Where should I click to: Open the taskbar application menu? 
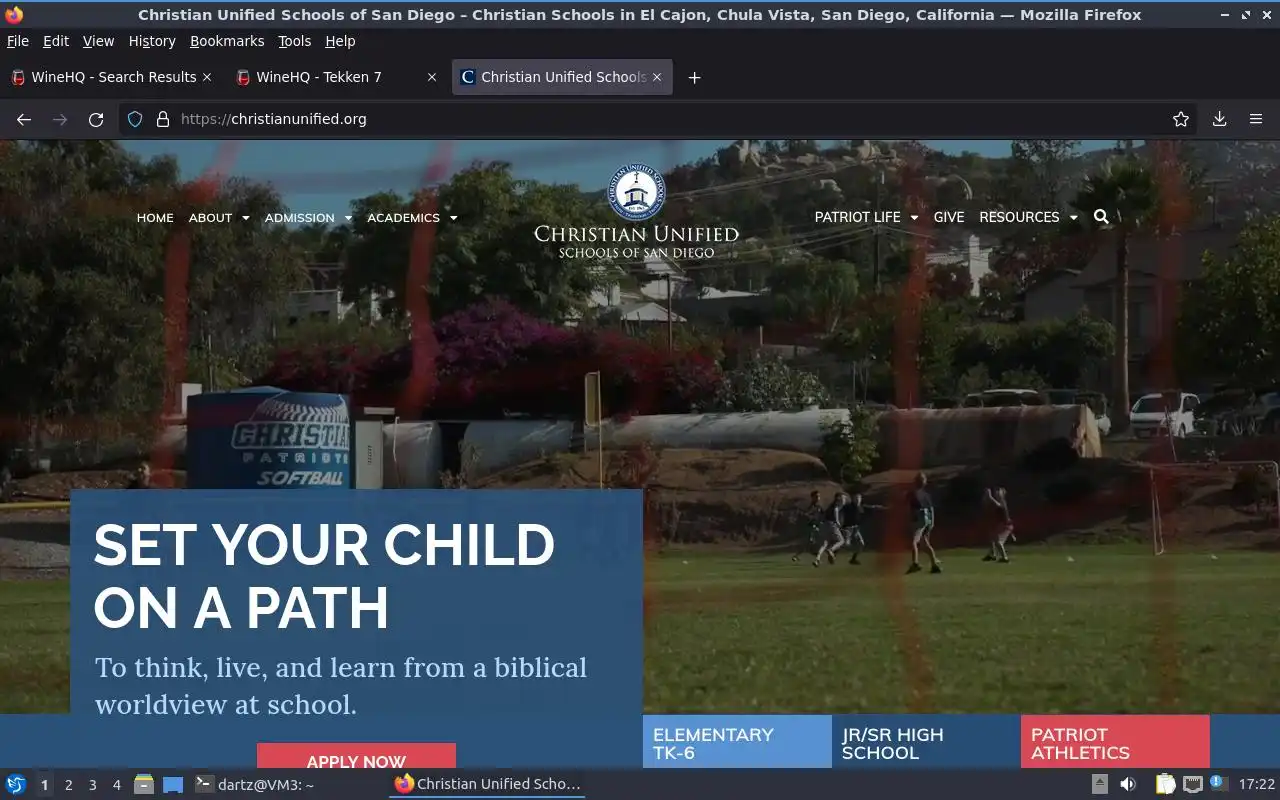pos(16,784)
